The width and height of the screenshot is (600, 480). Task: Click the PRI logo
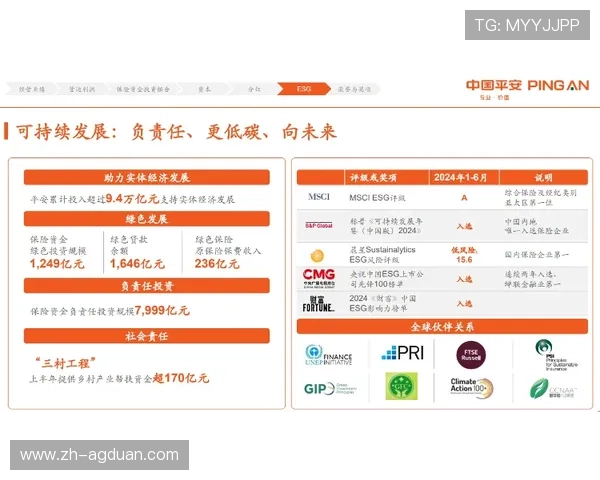point(403,353)
